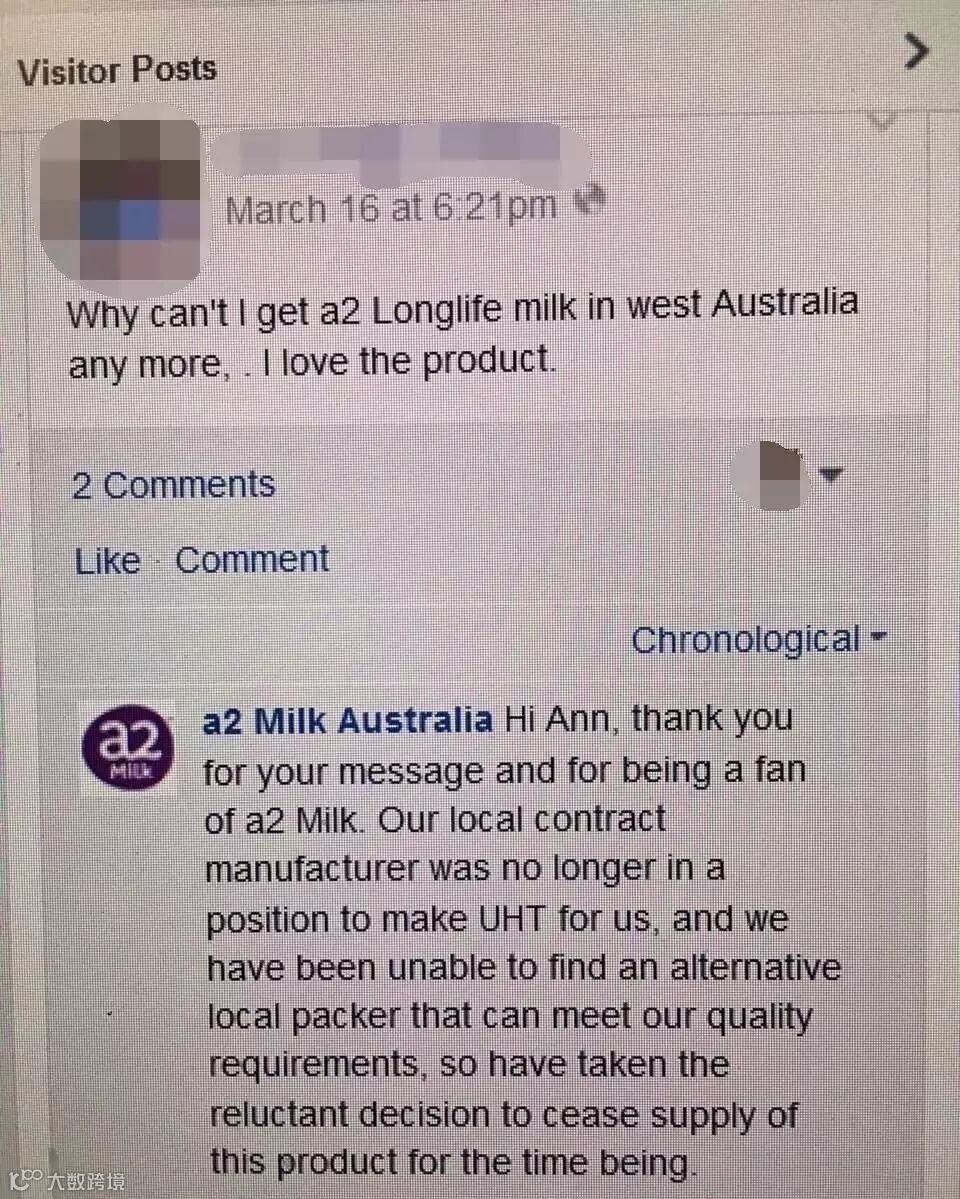Click the globe audience icon beside timestamp
960x1199 pixels.
point(591,200)
